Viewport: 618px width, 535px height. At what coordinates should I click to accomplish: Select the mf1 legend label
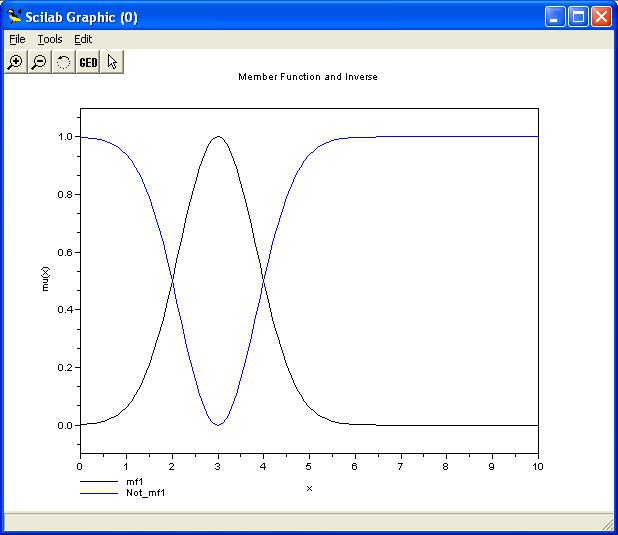point(133,482)
